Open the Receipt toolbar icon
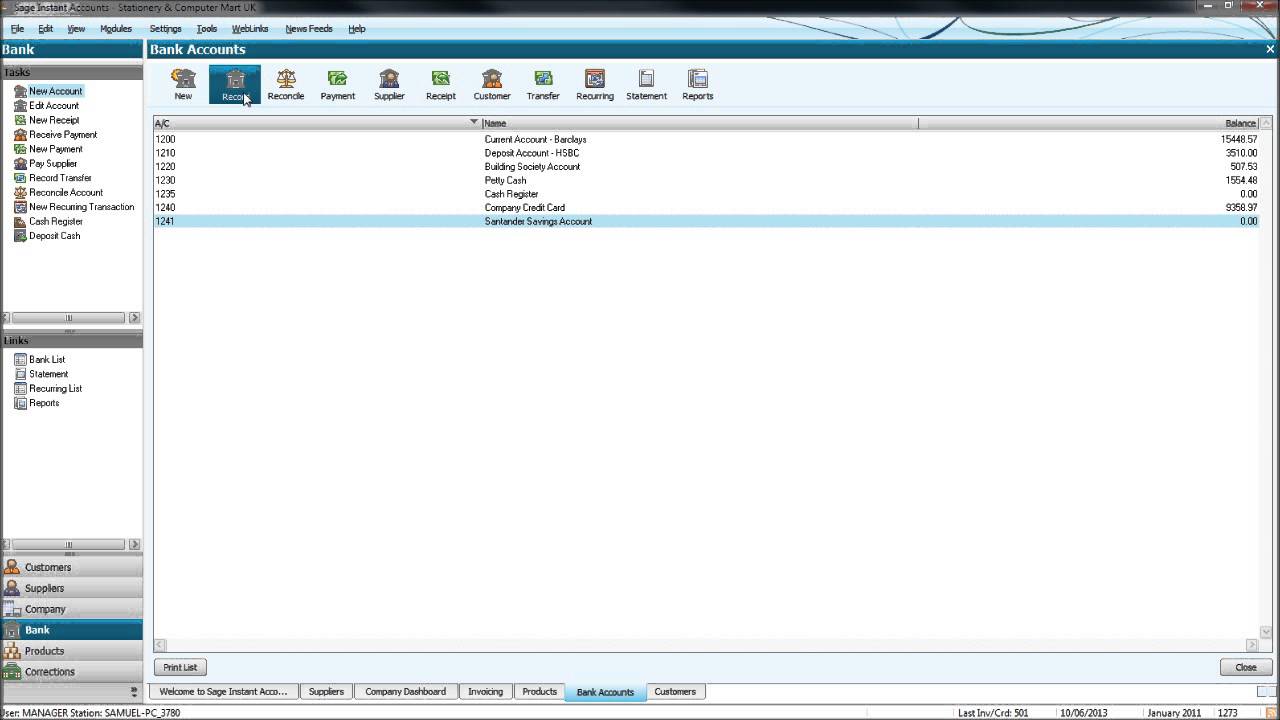 (x=440, y=84)
